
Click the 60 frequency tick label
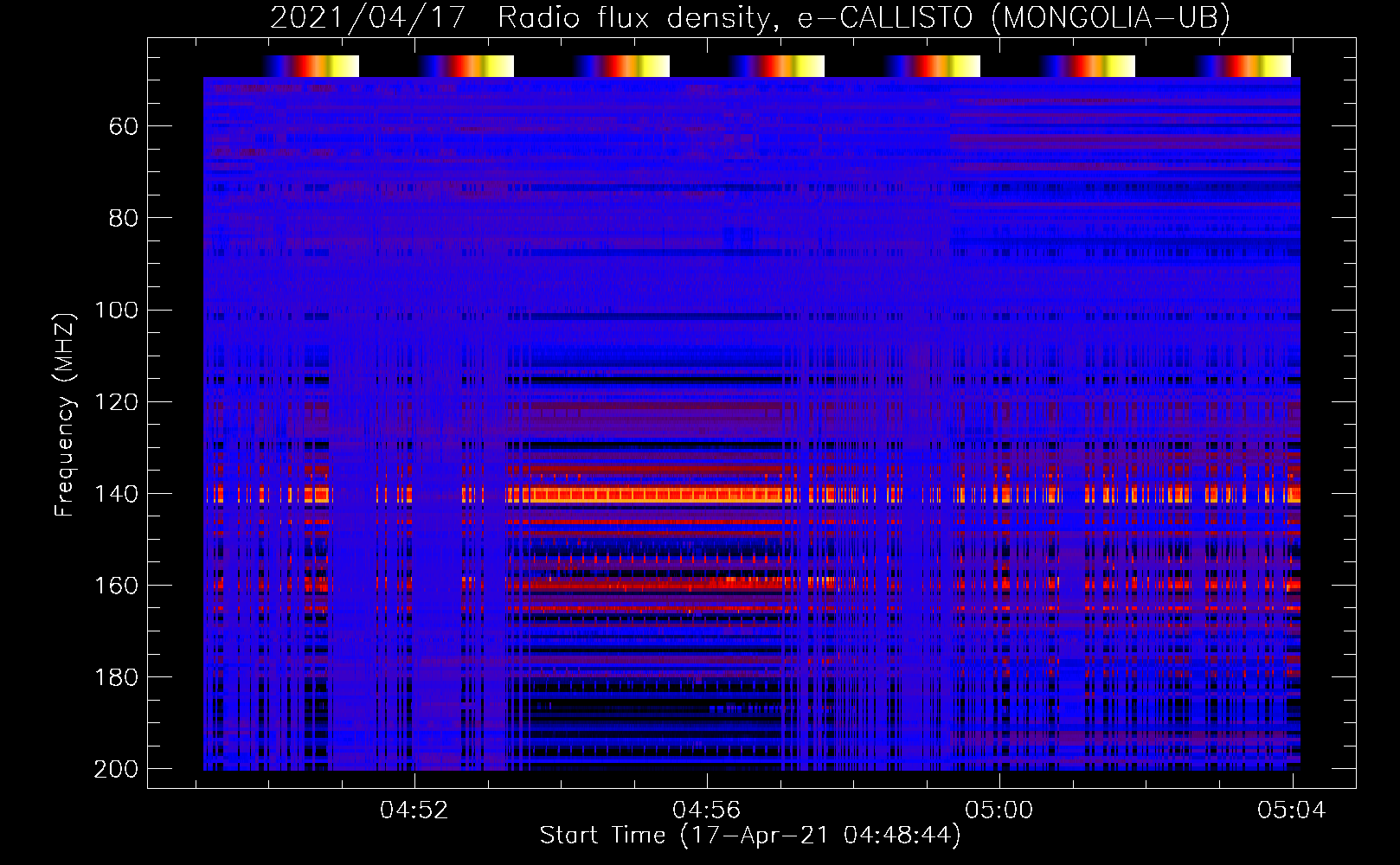(124, 126)
